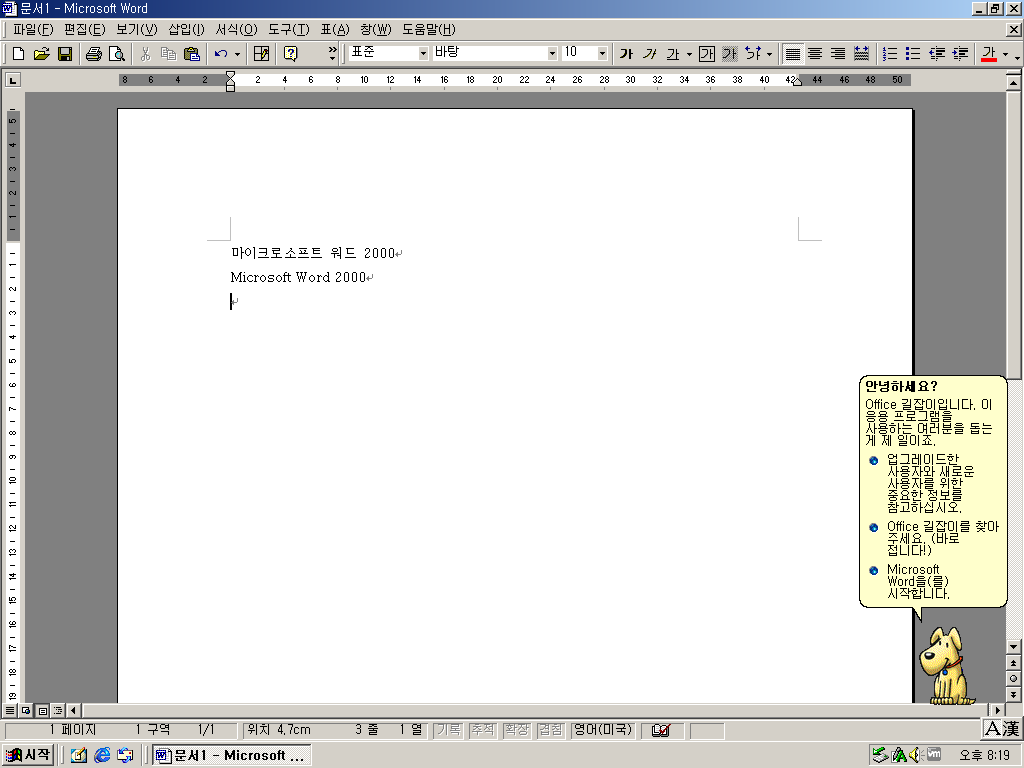Image resolution: width=1024 pixels, height=768 pixels.
Task: Expand font color dropdown arrow
Action: 1005,54
